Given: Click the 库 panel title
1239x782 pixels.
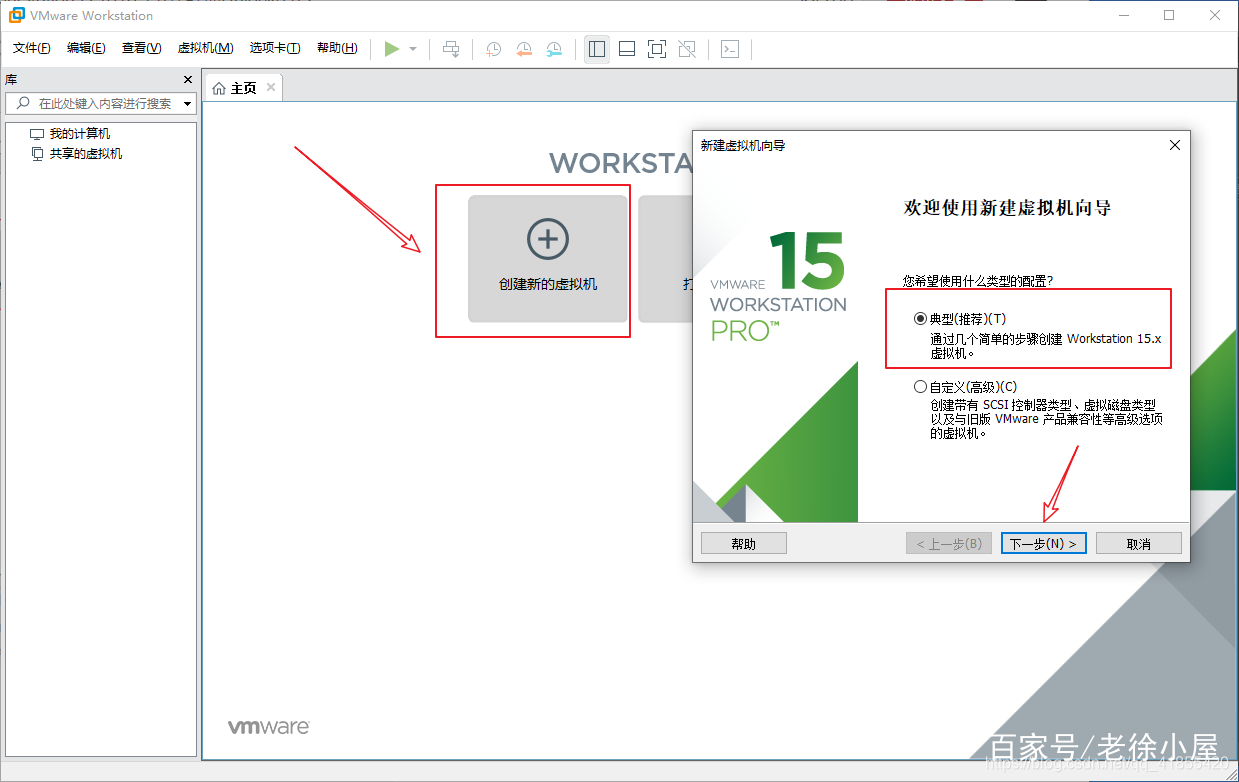Looking at the screenshot, I should (x=11, y=79).
